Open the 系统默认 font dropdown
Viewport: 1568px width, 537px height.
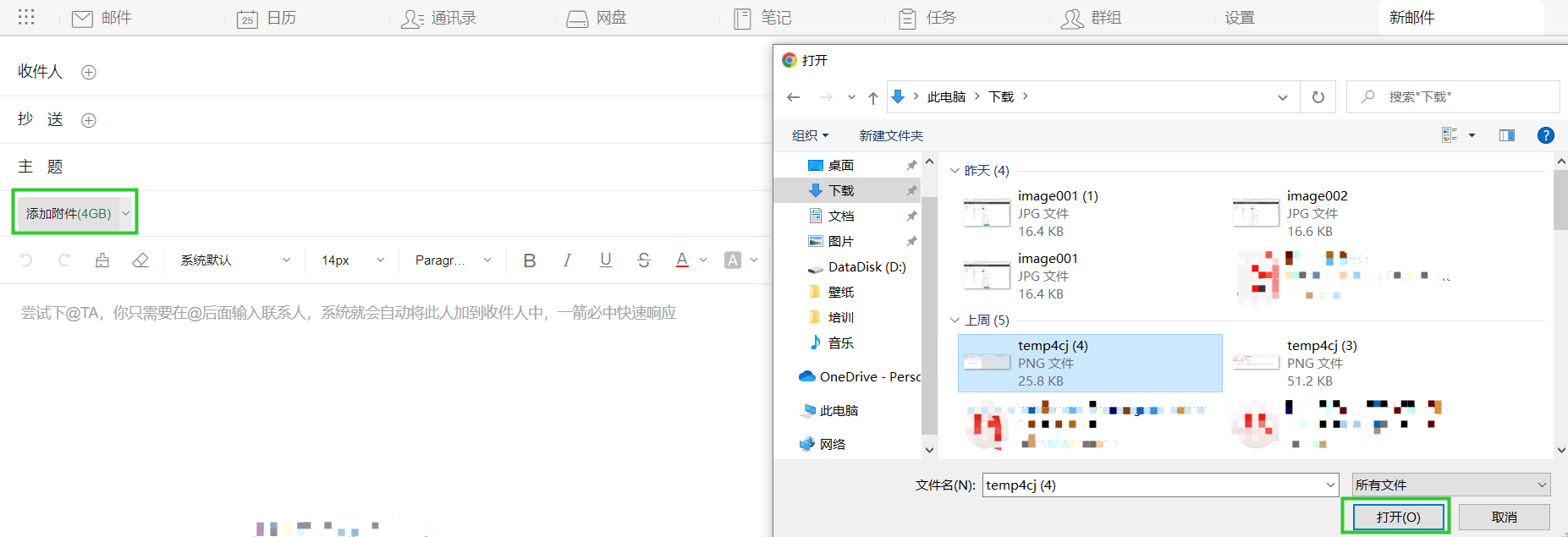[235, 260]
